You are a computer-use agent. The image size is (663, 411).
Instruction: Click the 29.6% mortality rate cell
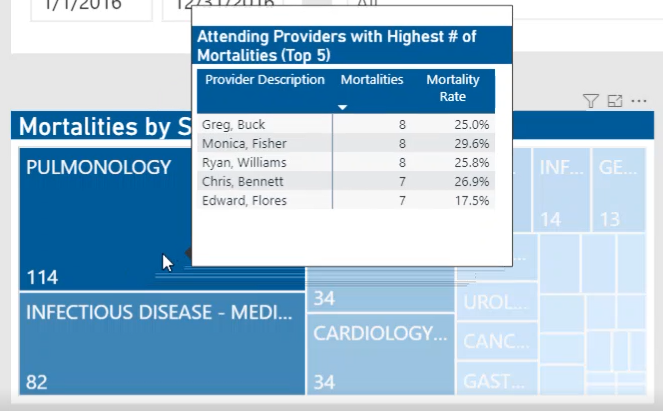(471, 144)
